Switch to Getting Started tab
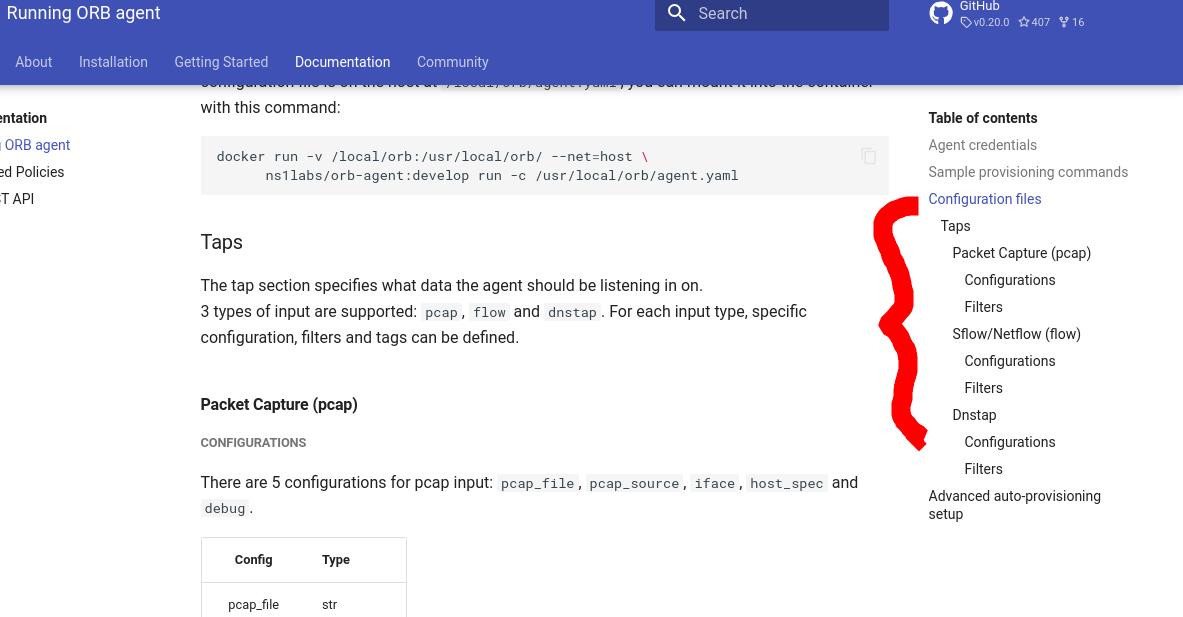Screen dimensions: 1183x617 [x=221, y=62]
